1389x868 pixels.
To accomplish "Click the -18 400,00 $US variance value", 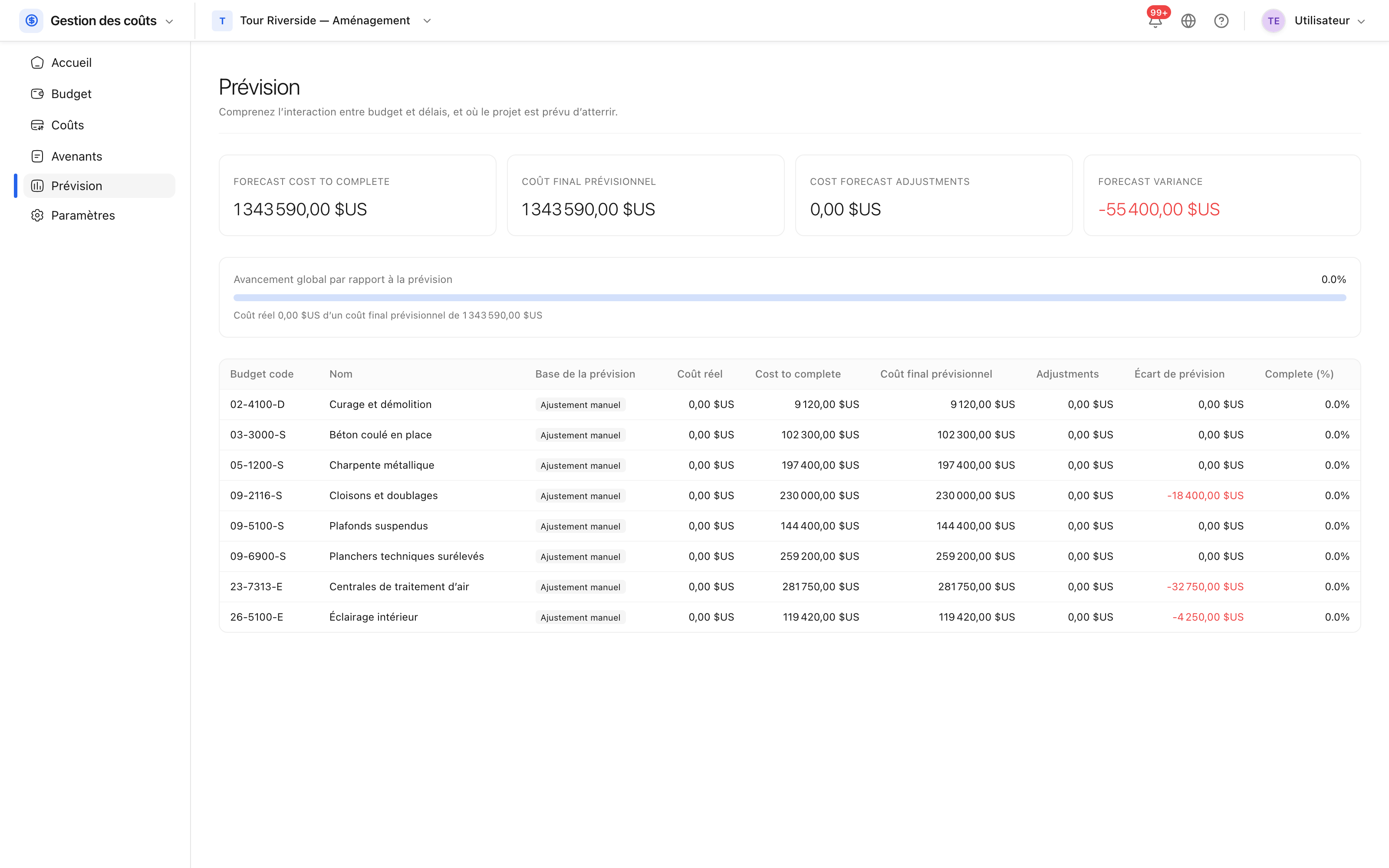I will tap(1205, 496).
